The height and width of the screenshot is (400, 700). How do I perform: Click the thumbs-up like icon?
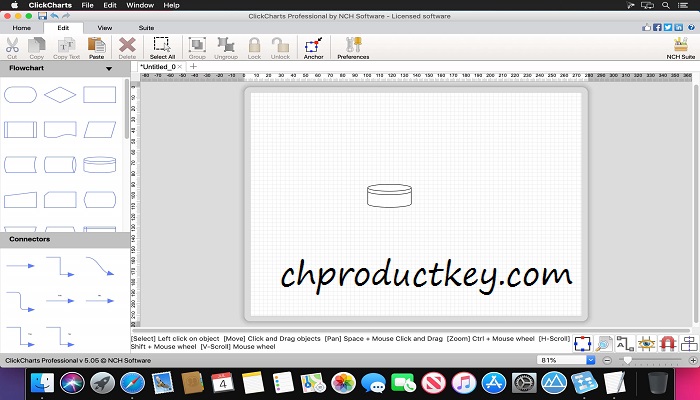point(646,27)
